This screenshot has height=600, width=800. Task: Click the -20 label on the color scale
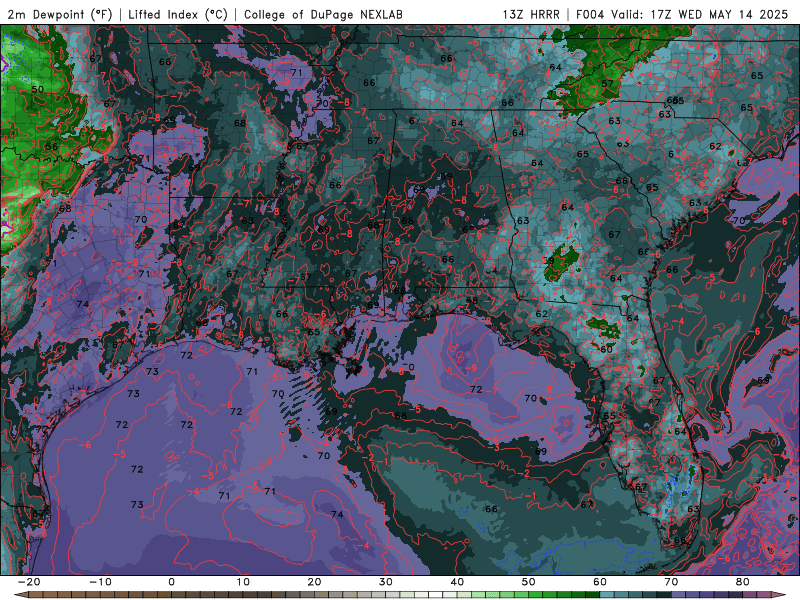29,582
